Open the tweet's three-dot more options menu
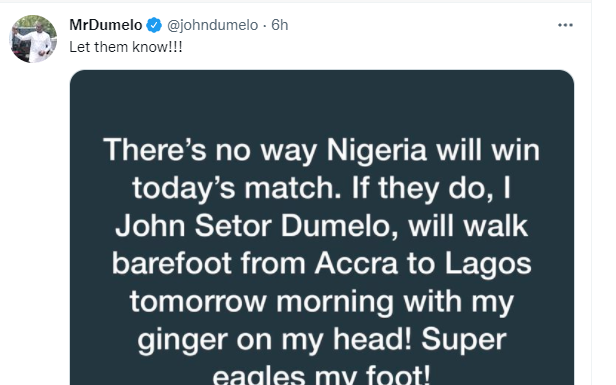Screen dimensions: 616x385 [x=565, y=25]
